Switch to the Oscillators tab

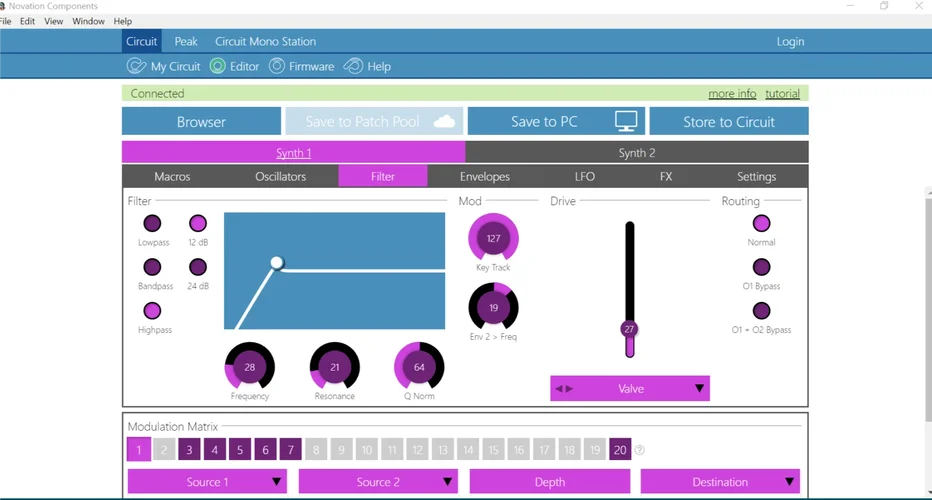[x=281, y=177]
